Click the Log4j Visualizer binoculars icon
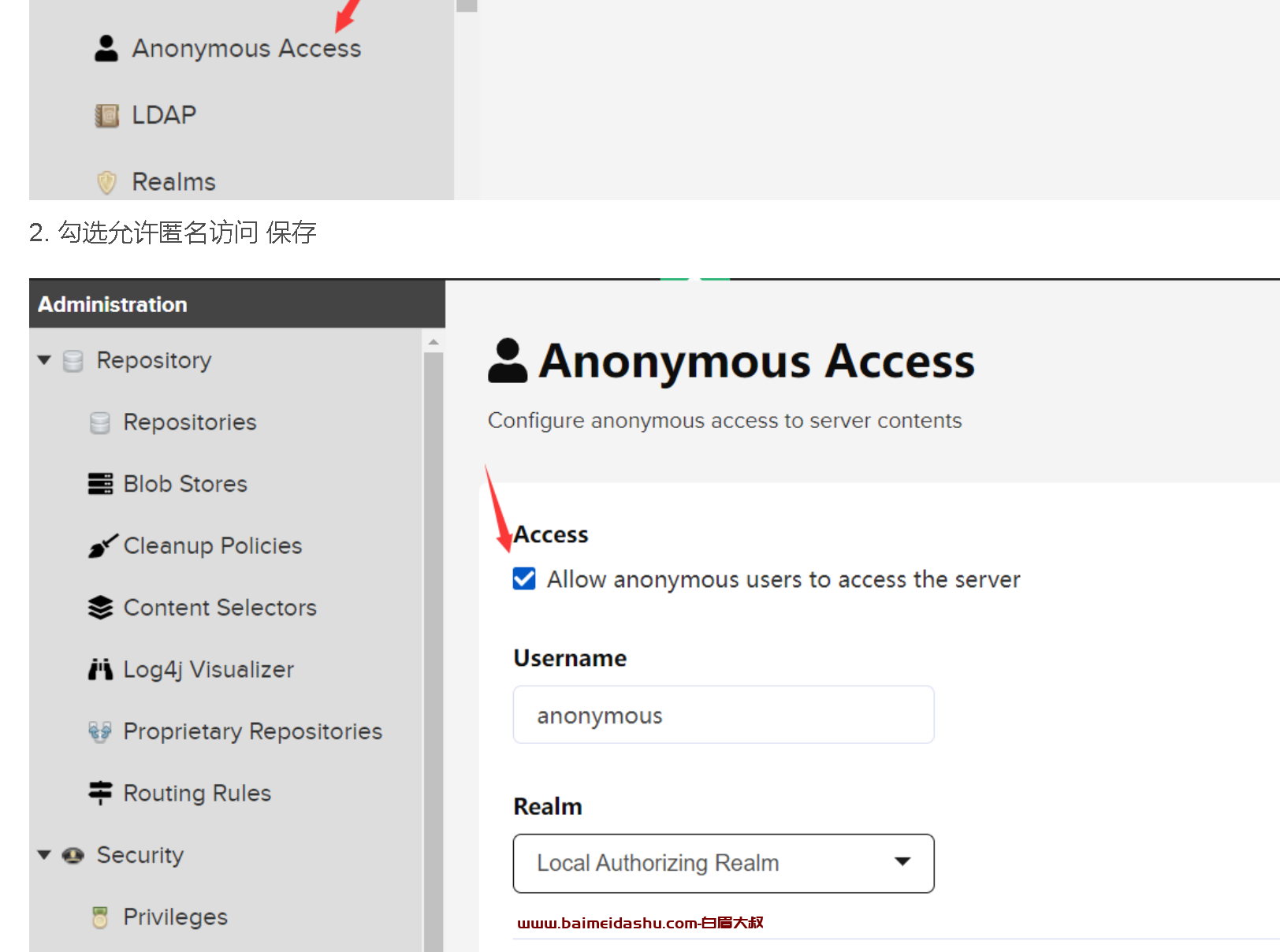This screenshot has width=1280, height=952. [100, 669]
